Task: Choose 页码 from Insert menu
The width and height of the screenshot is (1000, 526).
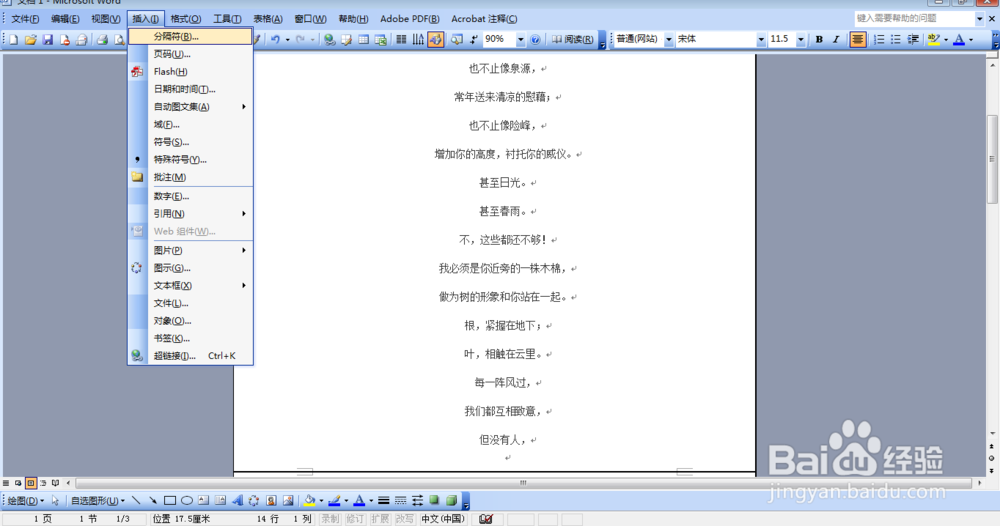Action: pyautogui.click(x=191, y=54)
